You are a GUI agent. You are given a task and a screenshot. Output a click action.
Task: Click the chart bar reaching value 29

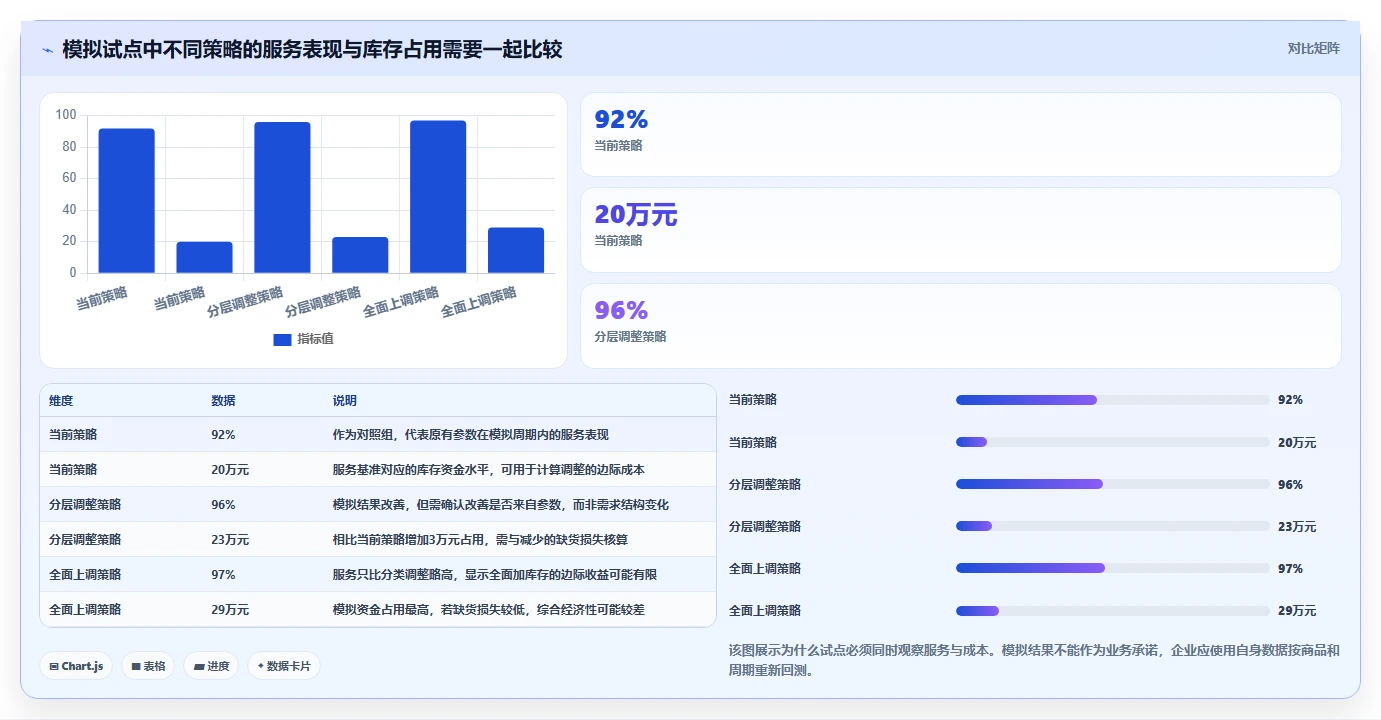point(516,250)
